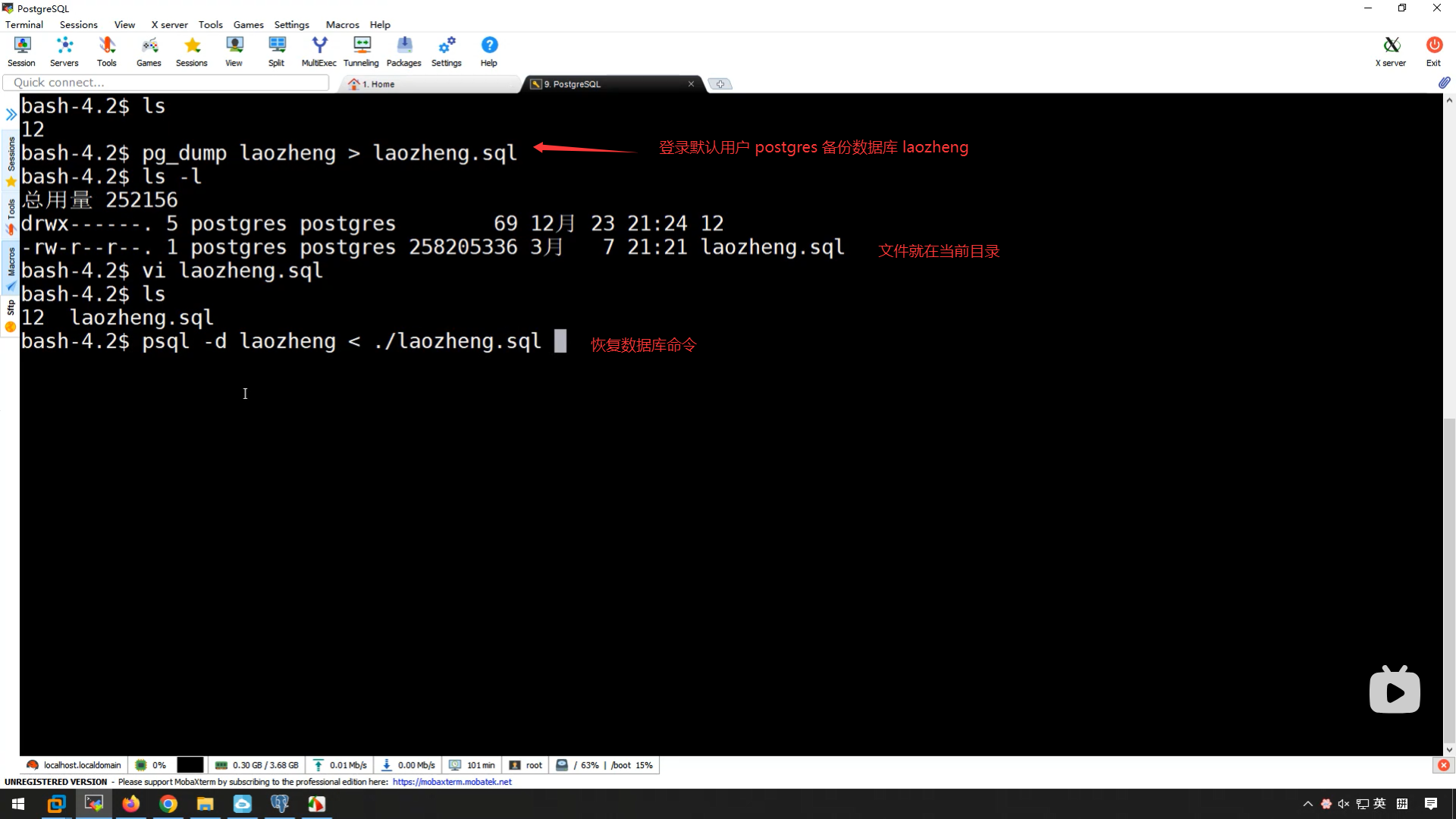Open the mobaxterm.mobatek.net link
The width and height of the screenshot is (1456, 819).
pos(452,782)
